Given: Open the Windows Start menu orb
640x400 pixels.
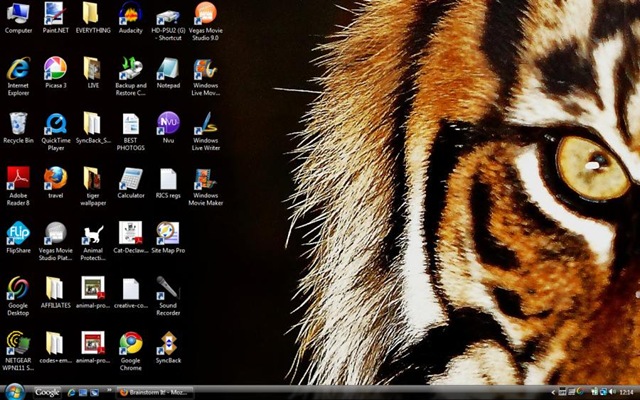Looking at the screenshot, I should [x=15, y=392].
